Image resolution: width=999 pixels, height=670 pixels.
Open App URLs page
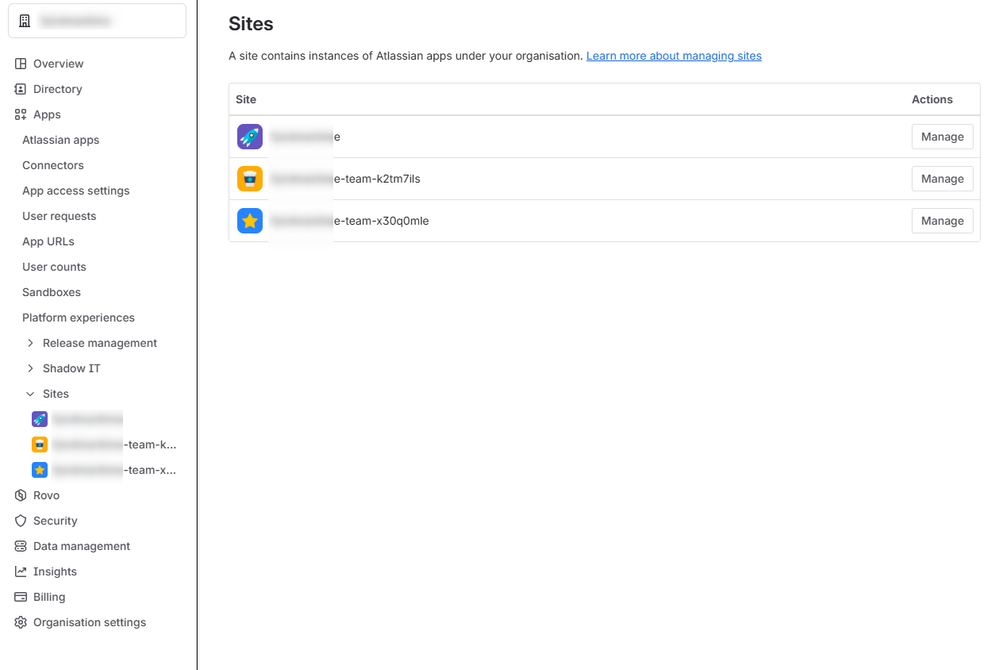[x=48, y=242]
